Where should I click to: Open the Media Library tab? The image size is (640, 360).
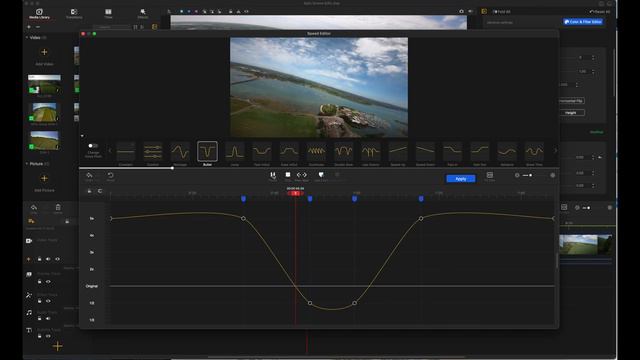[x=39, y=14]
